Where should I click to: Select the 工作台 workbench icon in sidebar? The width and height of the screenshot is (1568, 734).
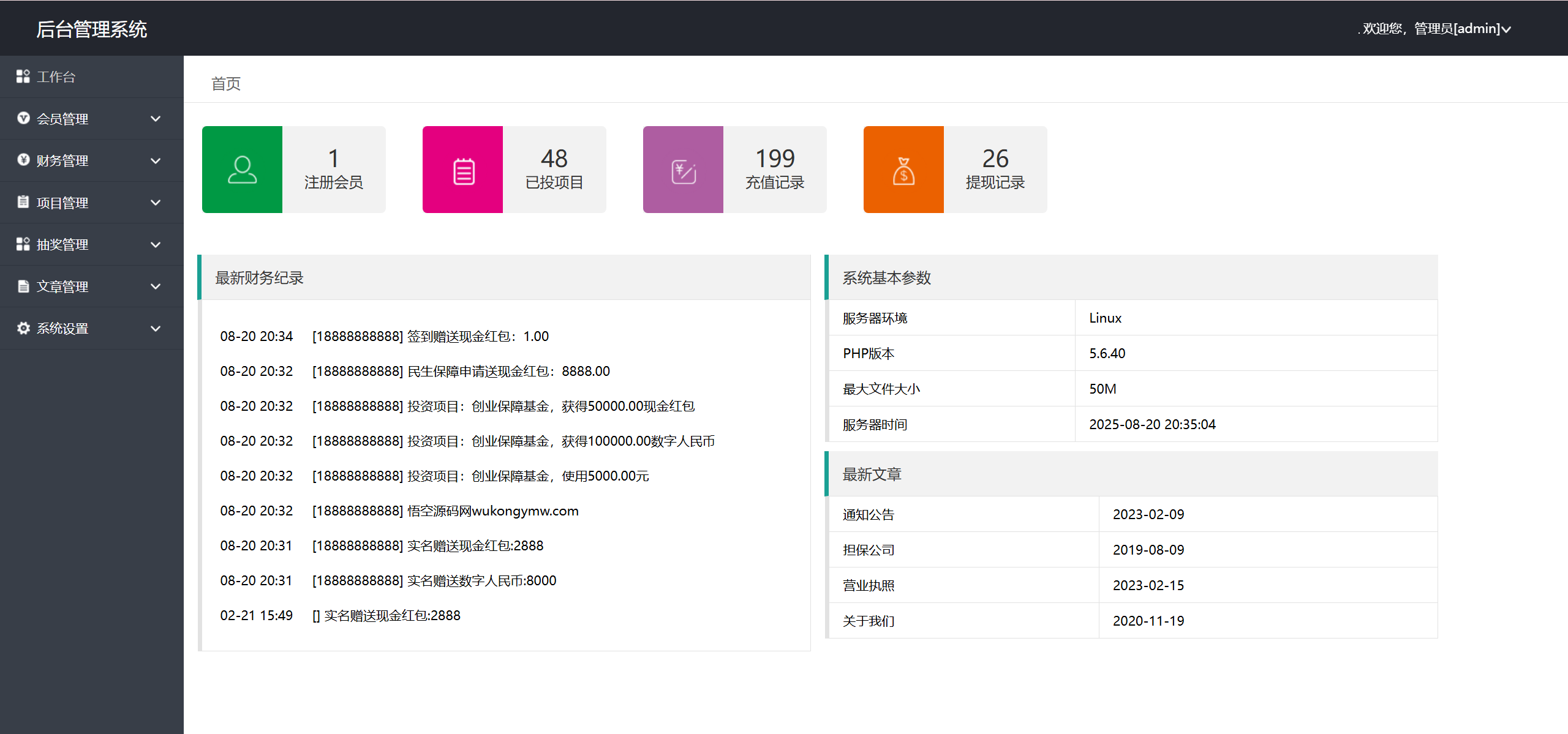pos(23,77)
